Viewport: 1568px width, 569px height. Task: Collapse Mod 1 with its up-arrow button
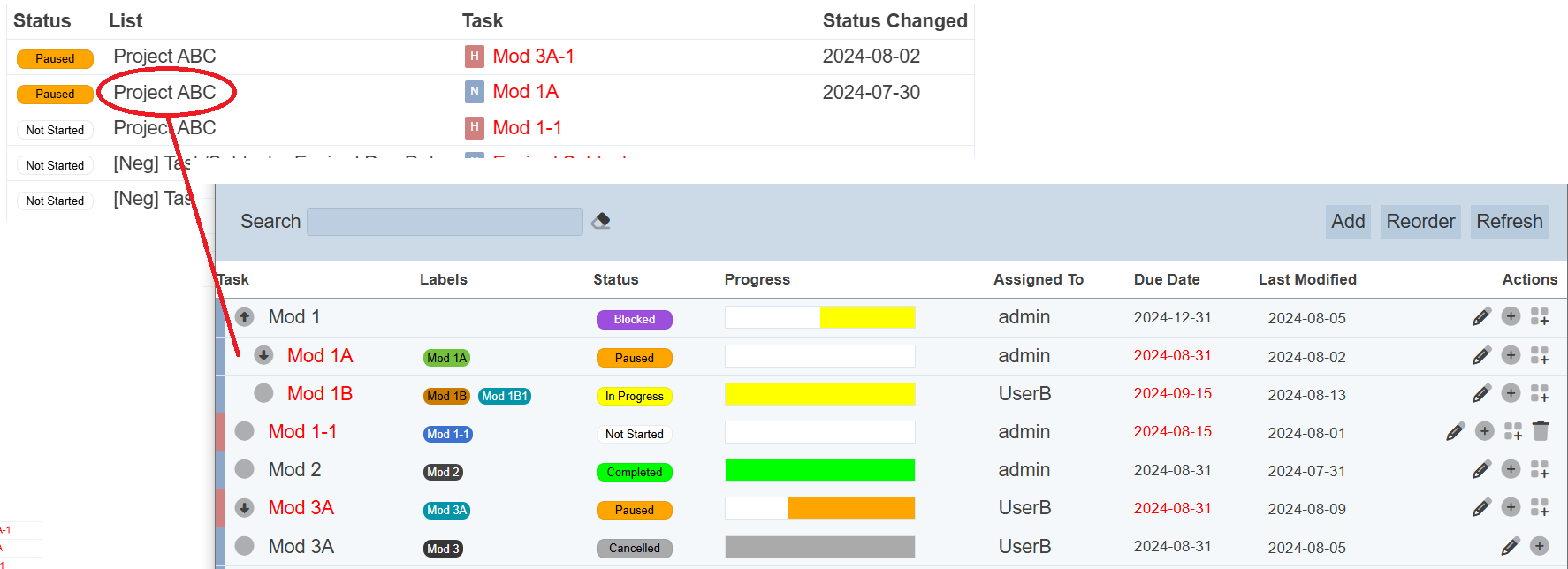coord(245,316)
